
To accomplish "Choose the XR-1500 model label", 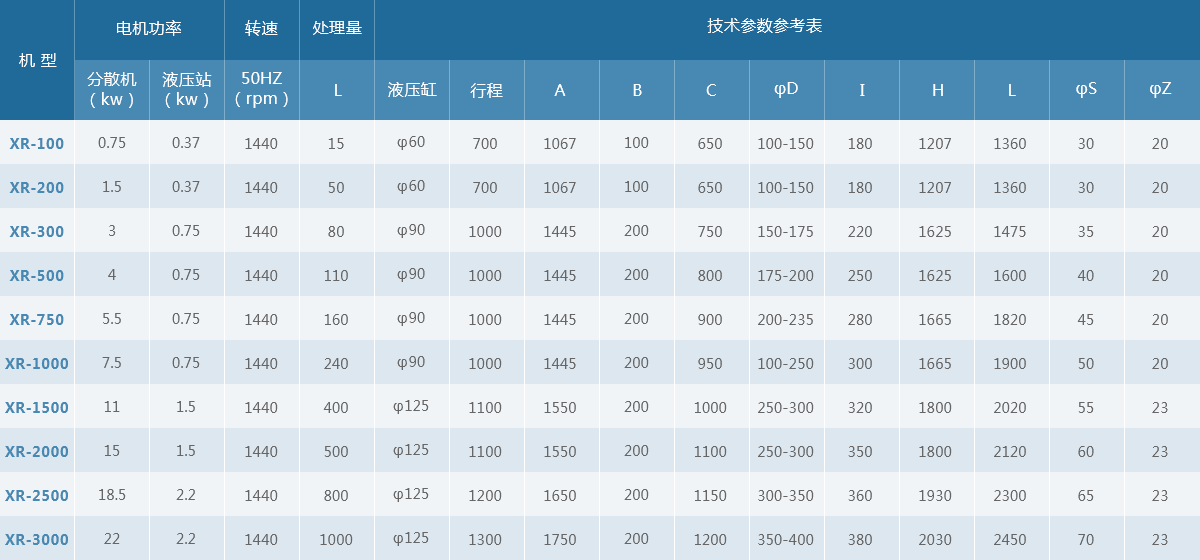I will pos(37,407).
